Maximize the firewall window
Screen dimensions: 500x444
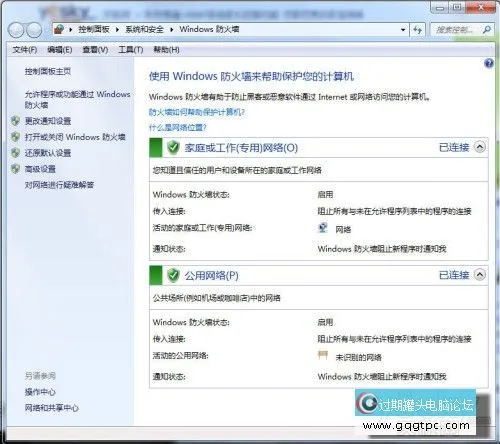(457, 7)
